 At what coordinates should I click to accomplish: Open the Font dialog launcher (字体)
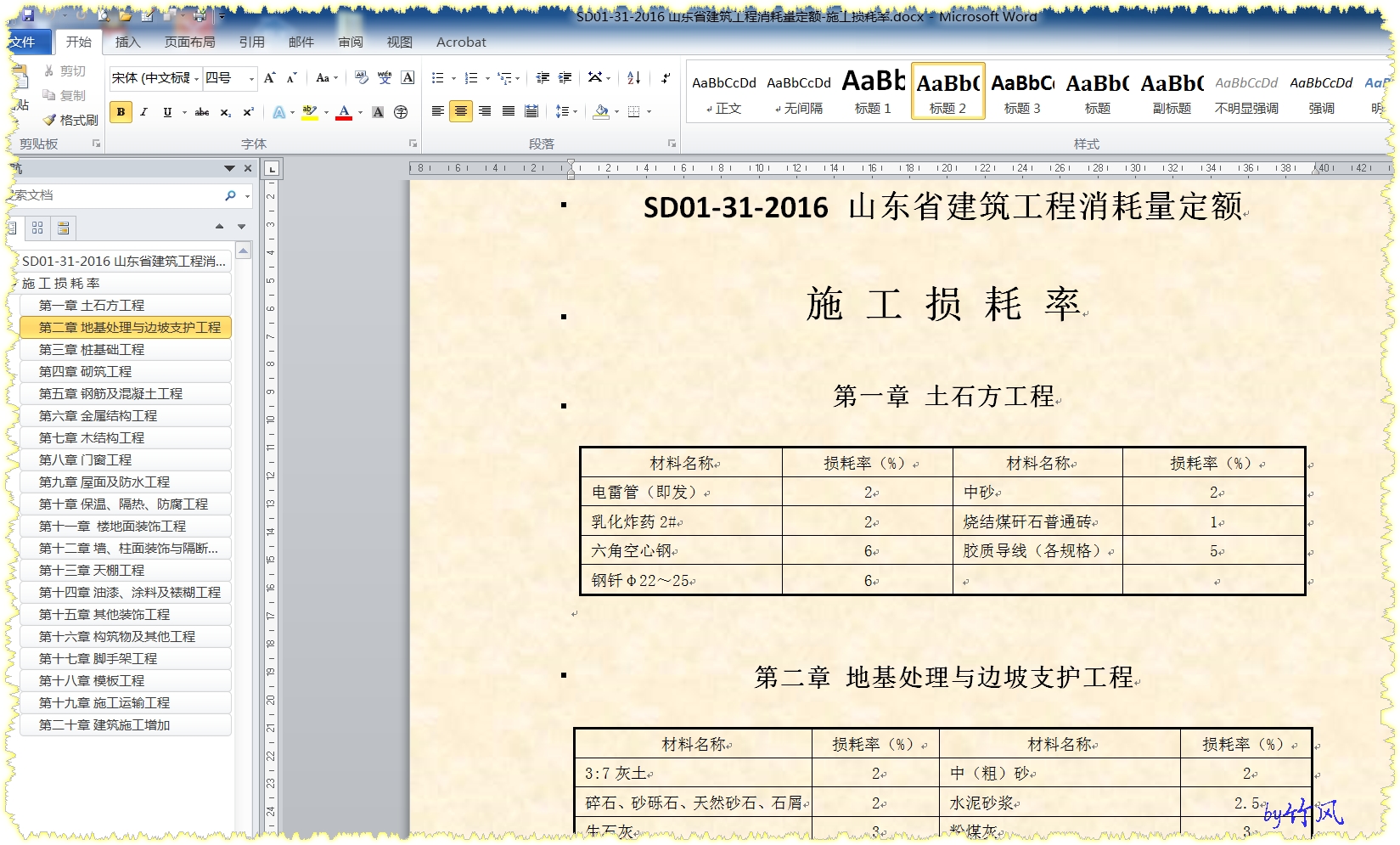tap(413, 144)
